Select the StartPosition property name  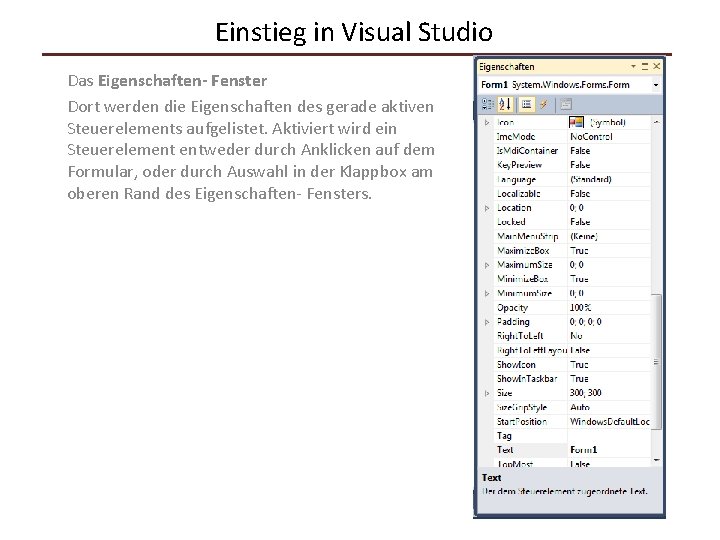522,422
